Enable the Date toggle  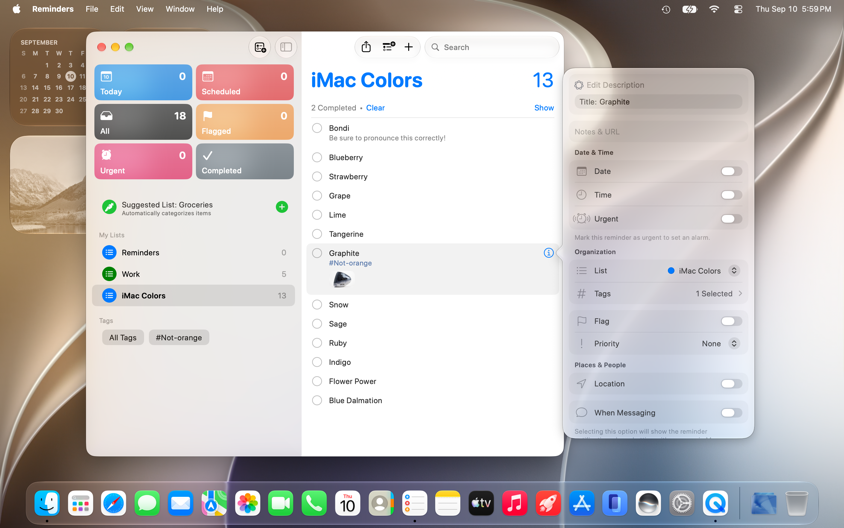point(731,171)
